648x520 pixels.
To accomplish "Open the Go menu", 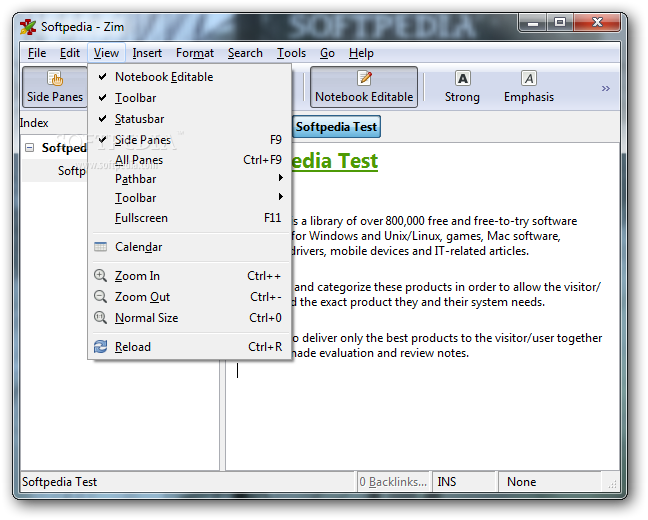I will 327,53.
